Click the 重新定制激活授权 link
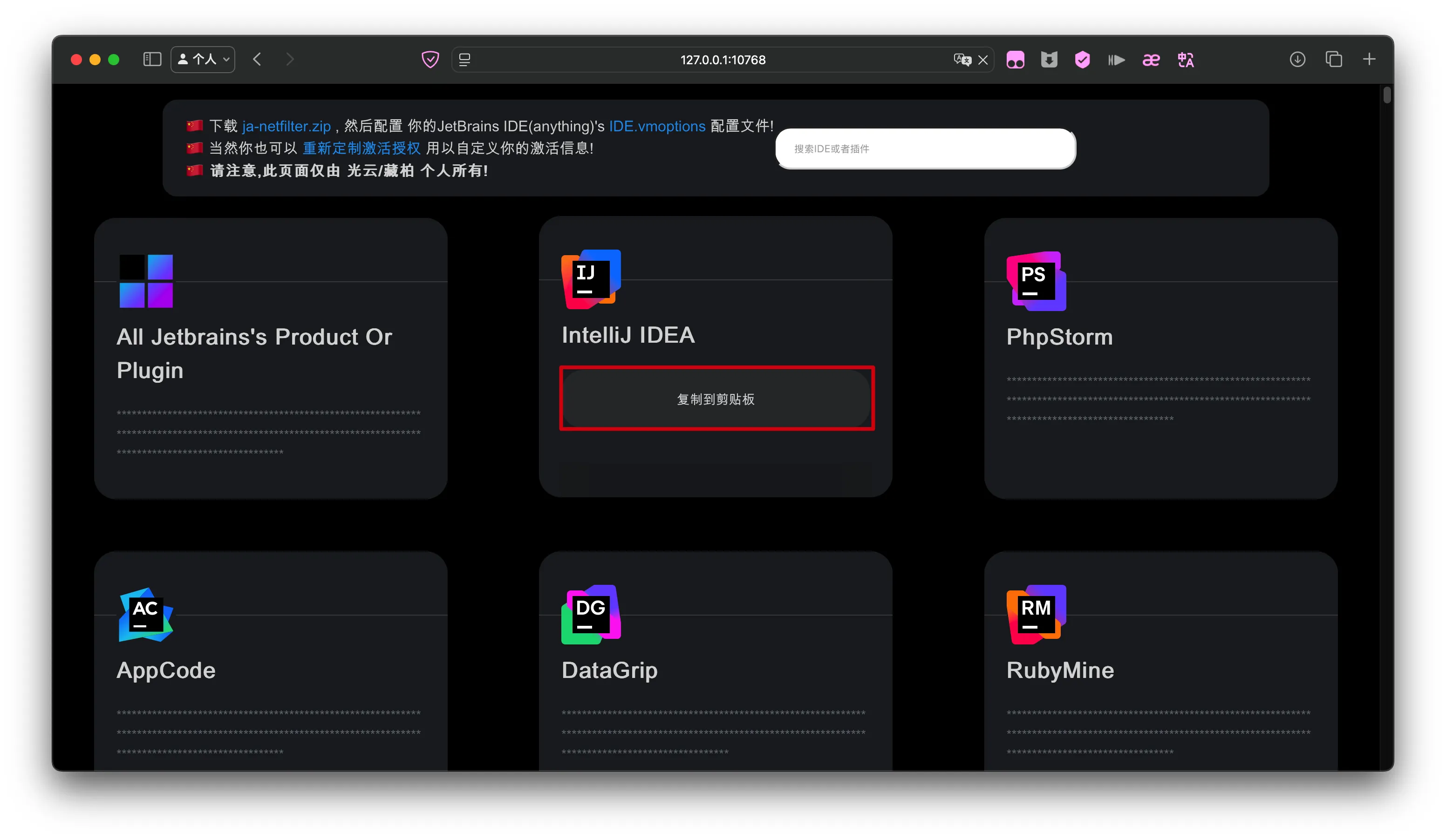 [361, 149]
